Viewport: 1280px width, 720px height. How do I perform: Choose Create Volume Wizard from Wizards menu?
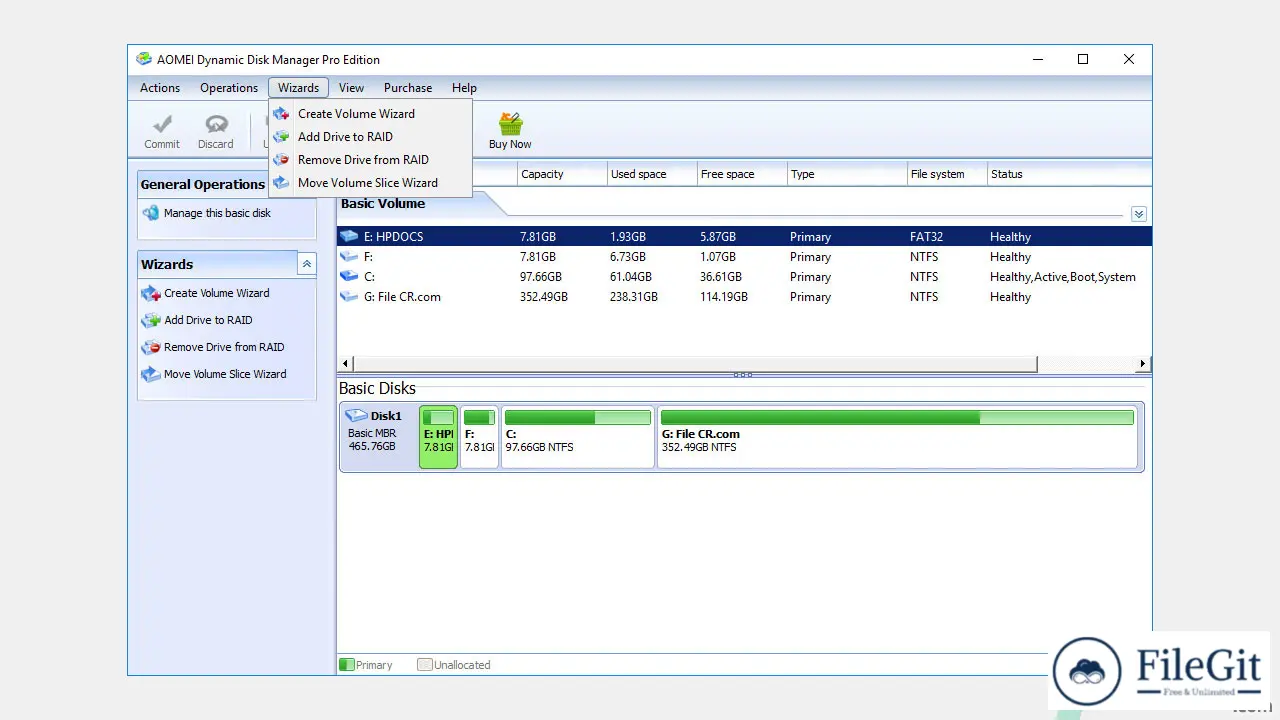(x=370, y=114)
